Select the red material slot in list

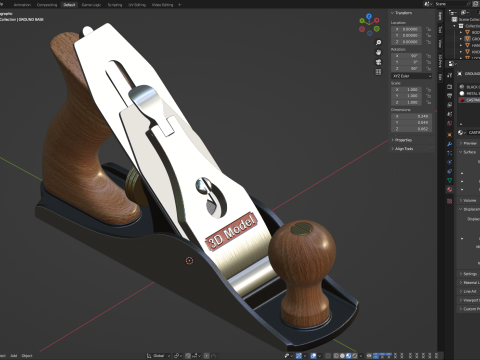469,100
